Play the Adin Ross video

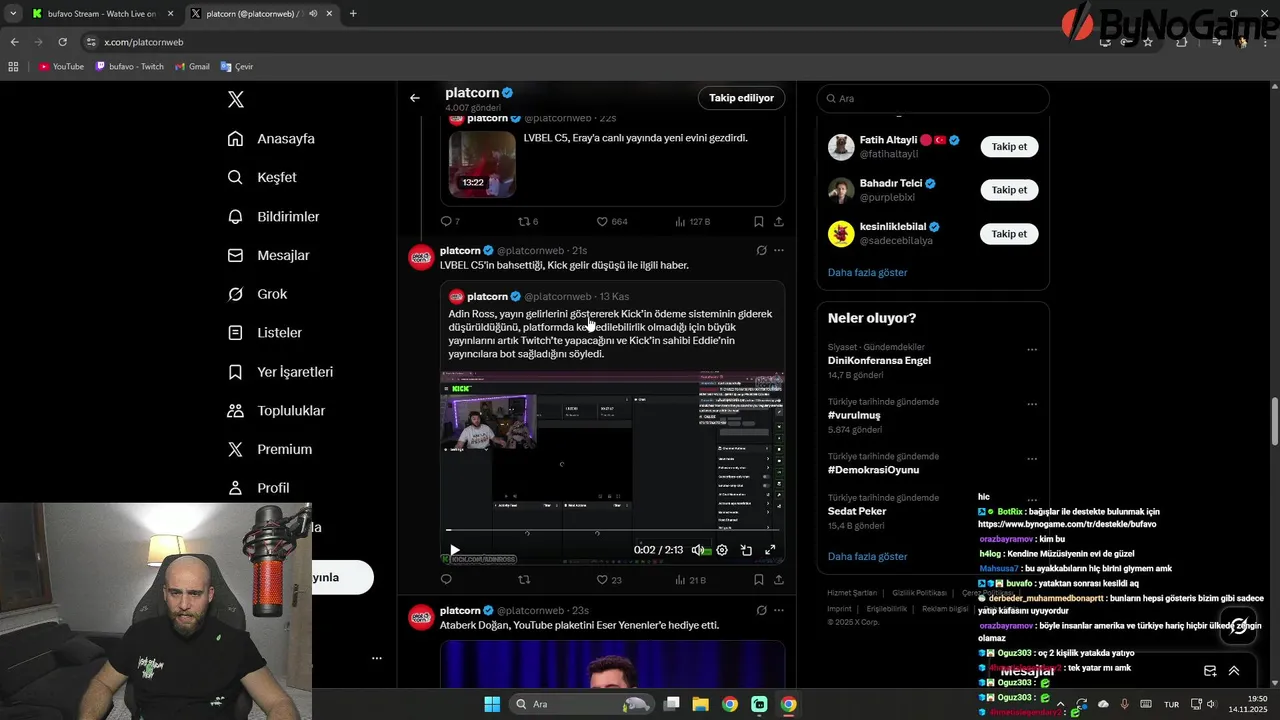tap(455, 550)
